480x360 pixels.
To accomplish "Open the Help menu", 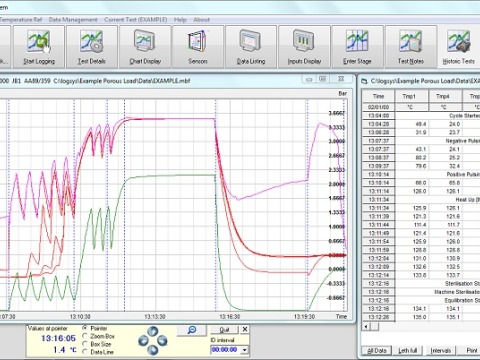I will (180, 20).
